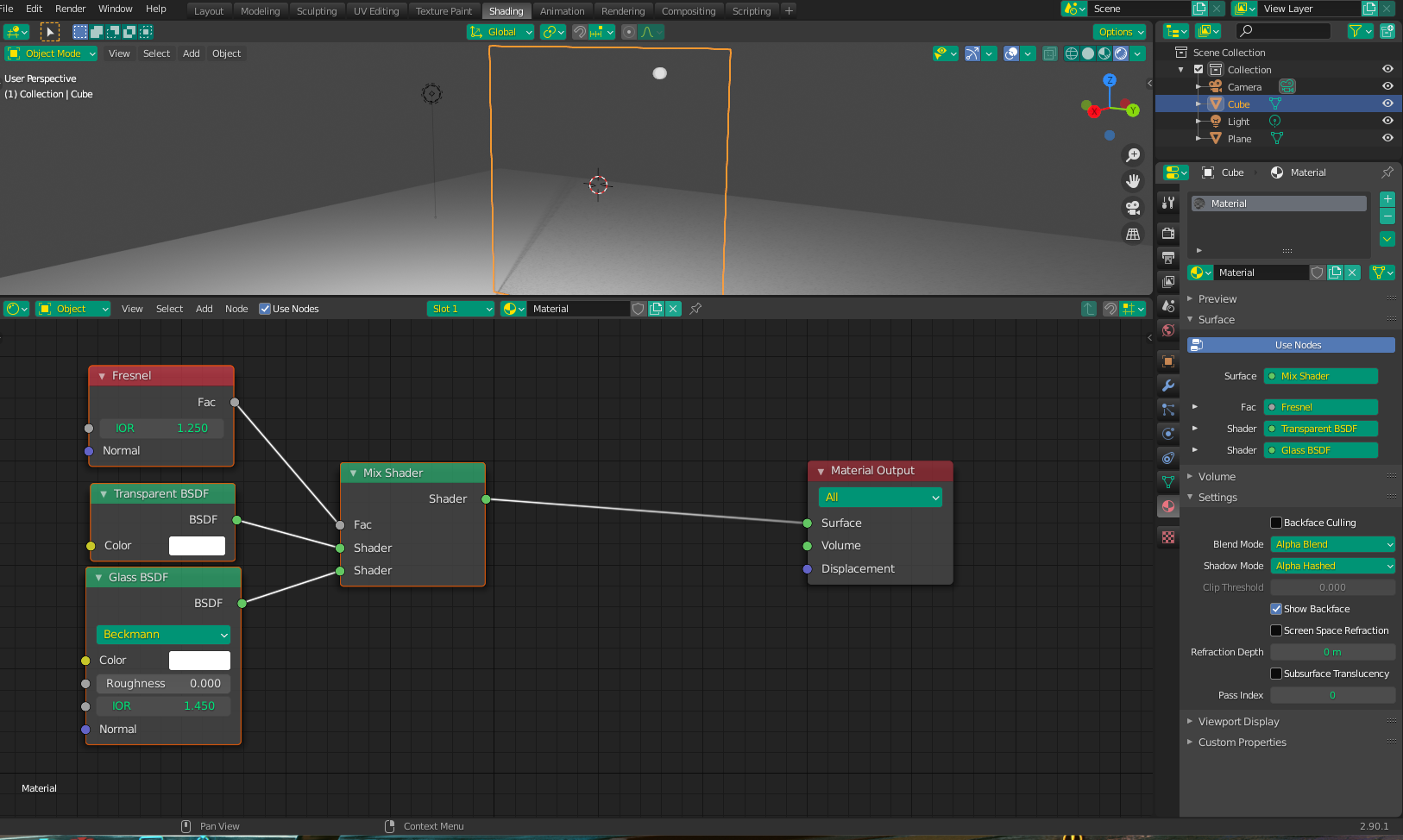The width and height of the screenshot is (1403, 840).
Task: Toggle X-ray display in viewport
Action: pos(1049,53)
